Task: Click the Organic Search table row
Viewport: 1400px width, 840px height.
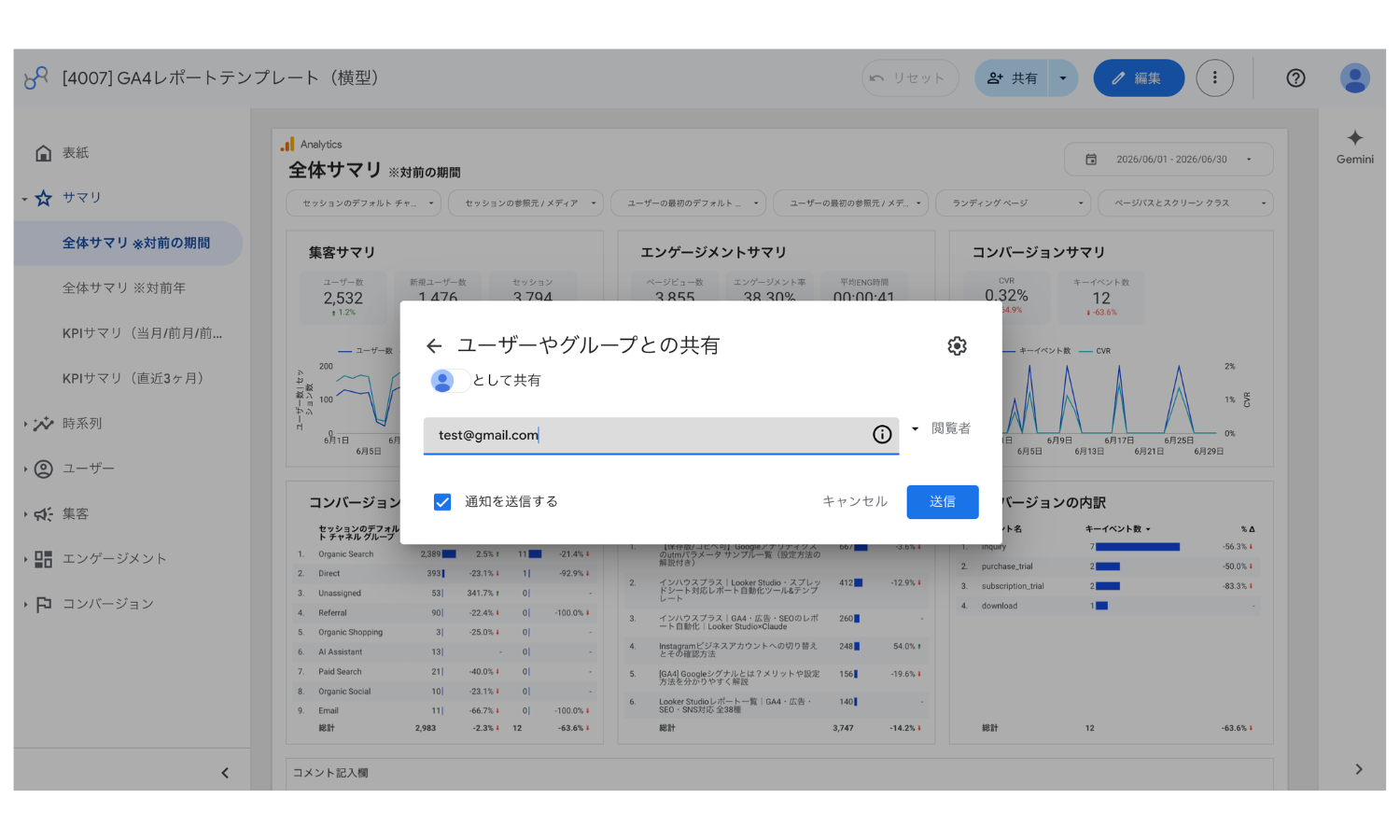Action: click(444, 554)
